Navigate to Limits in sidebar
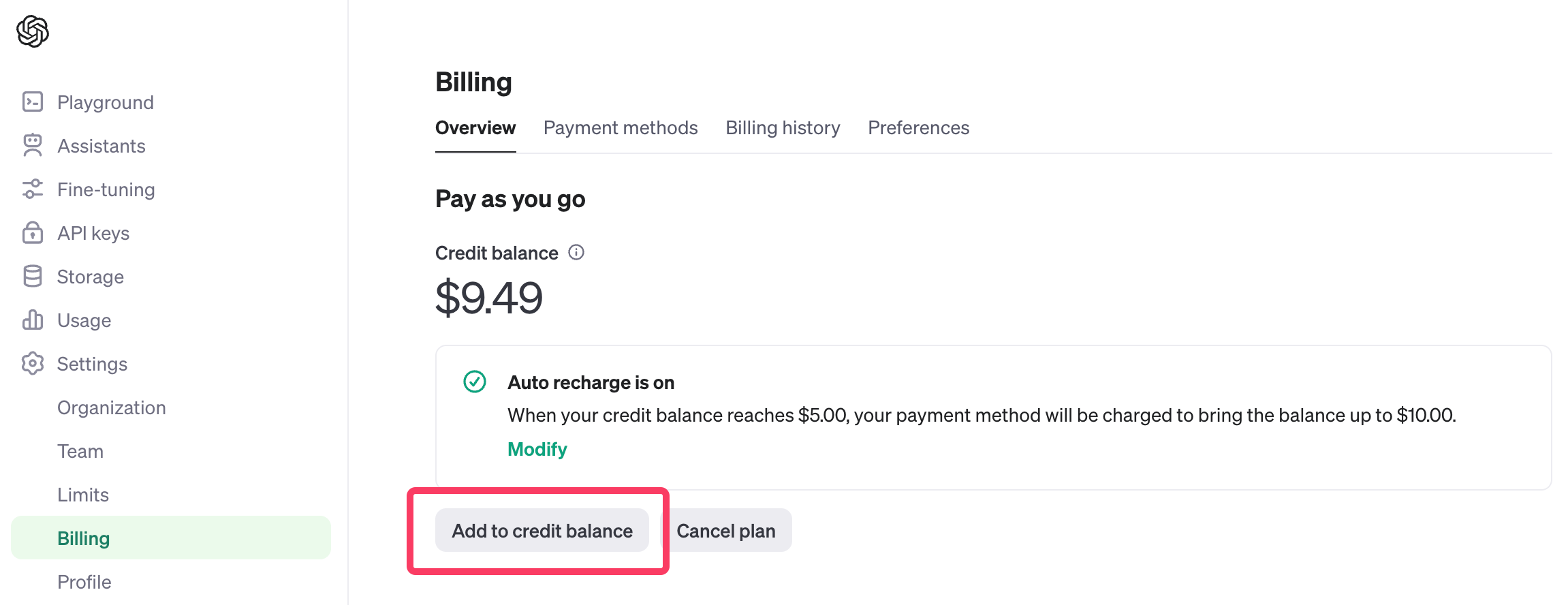Viewport: 1568px width, 605px height. (x=83, y=495)
